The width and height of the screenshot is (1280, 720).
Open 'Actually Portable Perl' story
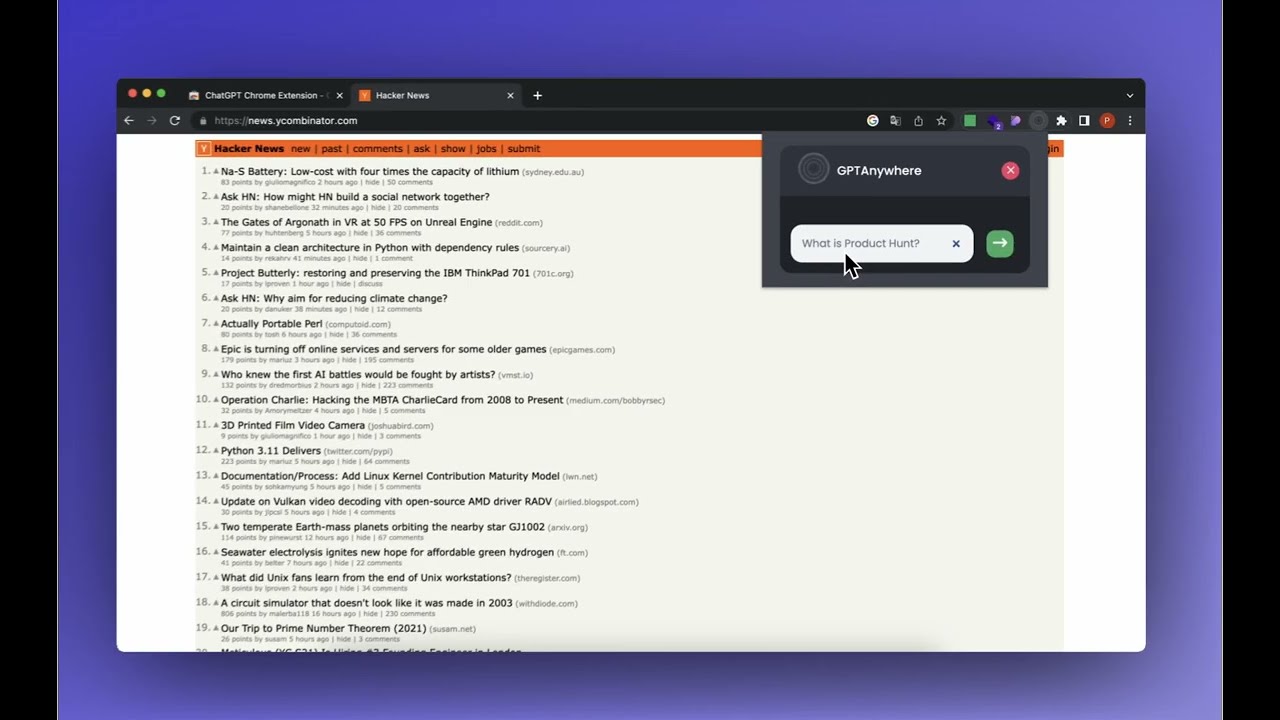(272, 324)
